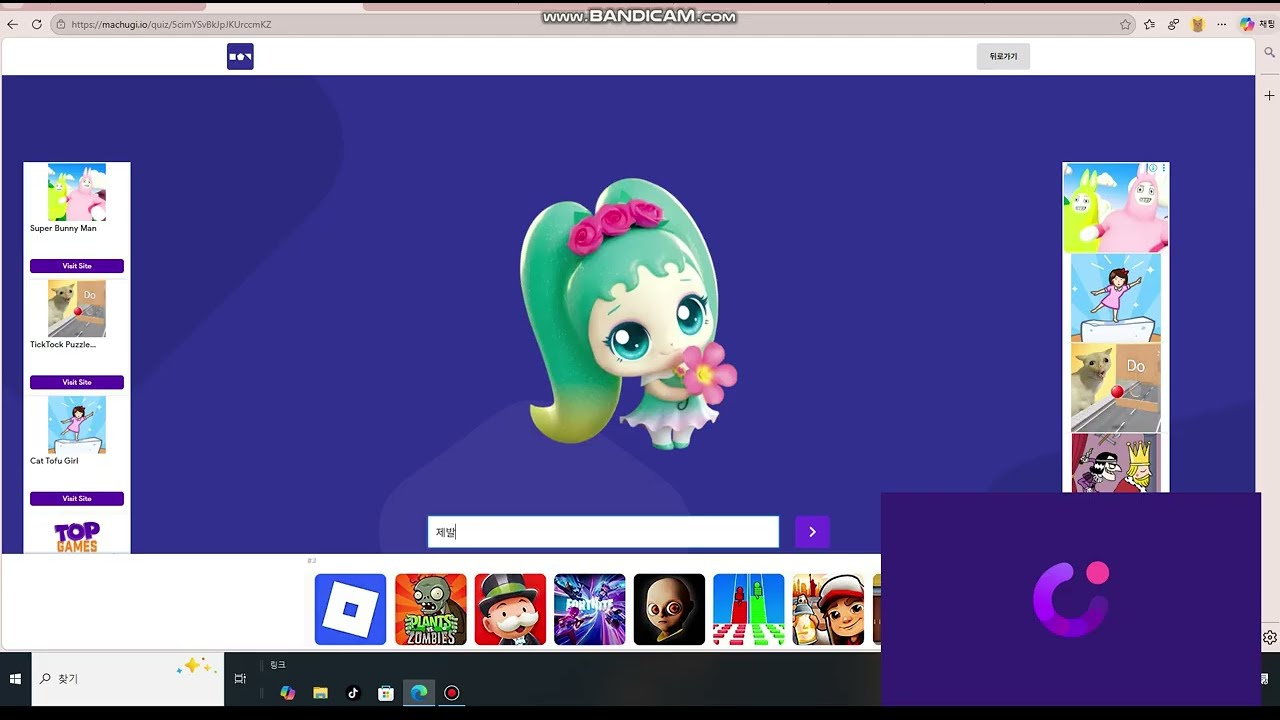
Task: Open the bunny game image in right ad
Action: [1115, 208]
